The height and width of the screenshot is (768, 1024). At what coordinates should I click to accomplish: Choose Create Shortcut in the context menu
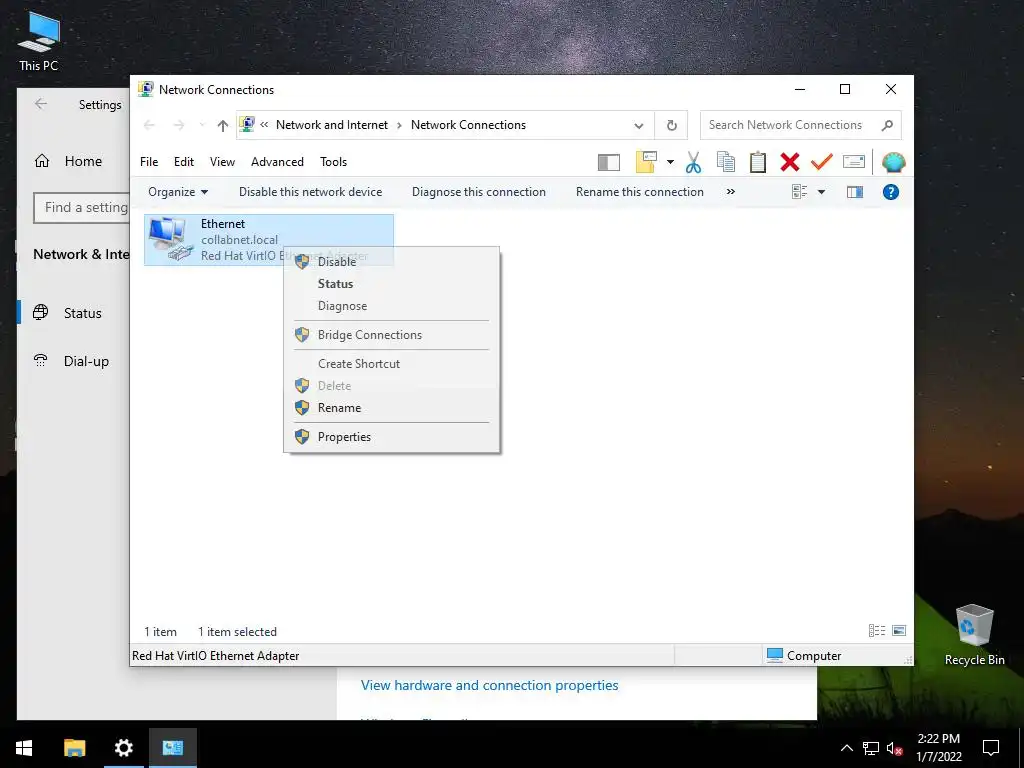[x=392, y=364]
